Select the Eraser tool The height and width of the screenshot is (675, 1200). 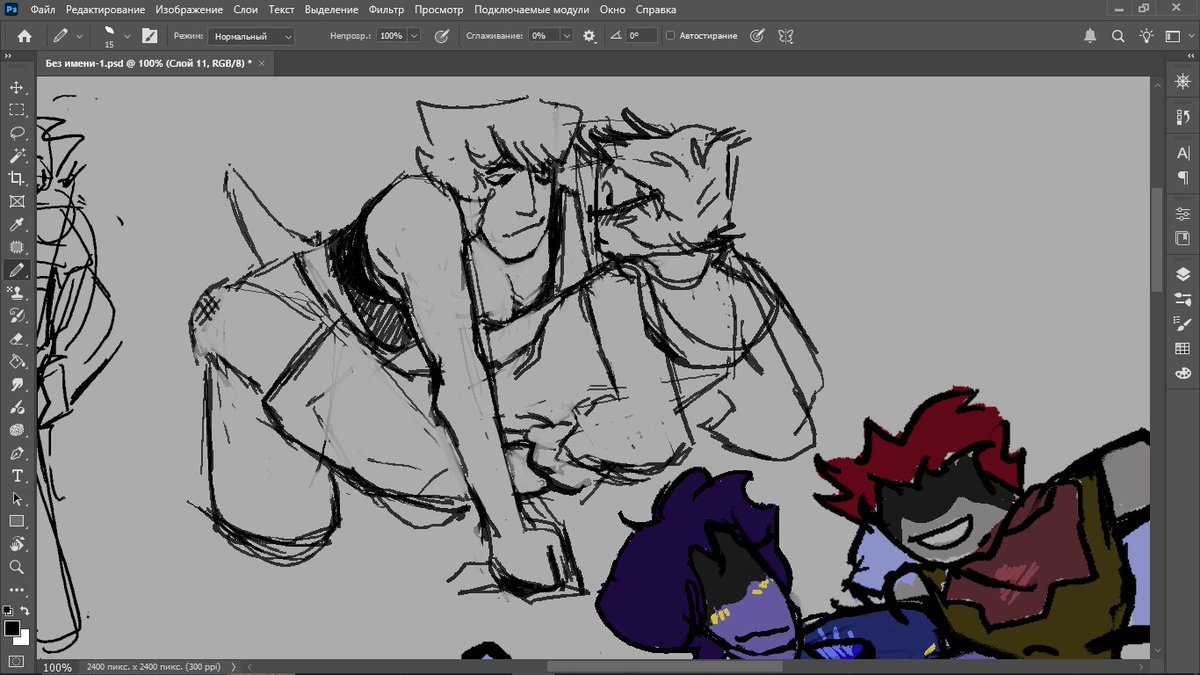(16, 338)
